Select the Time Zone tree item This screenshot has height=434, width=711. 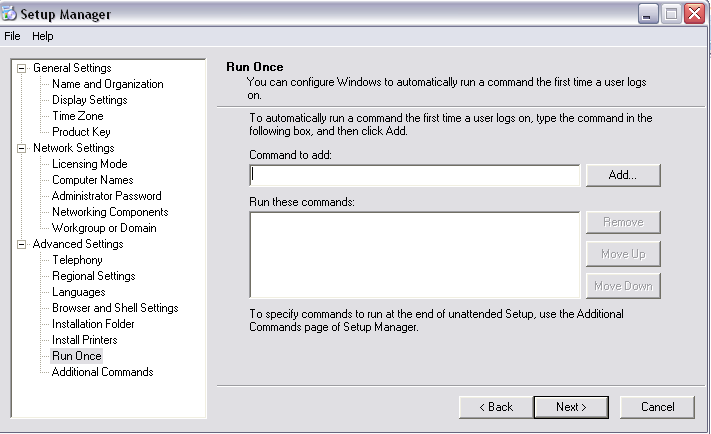(77, 116)
